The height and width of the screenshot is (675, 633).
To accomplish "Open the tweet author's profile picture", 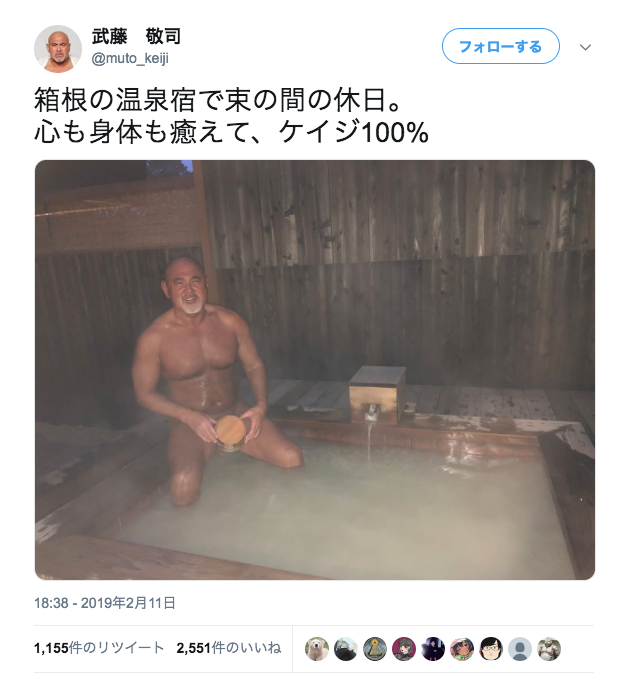I will click(x=58, y=49).
